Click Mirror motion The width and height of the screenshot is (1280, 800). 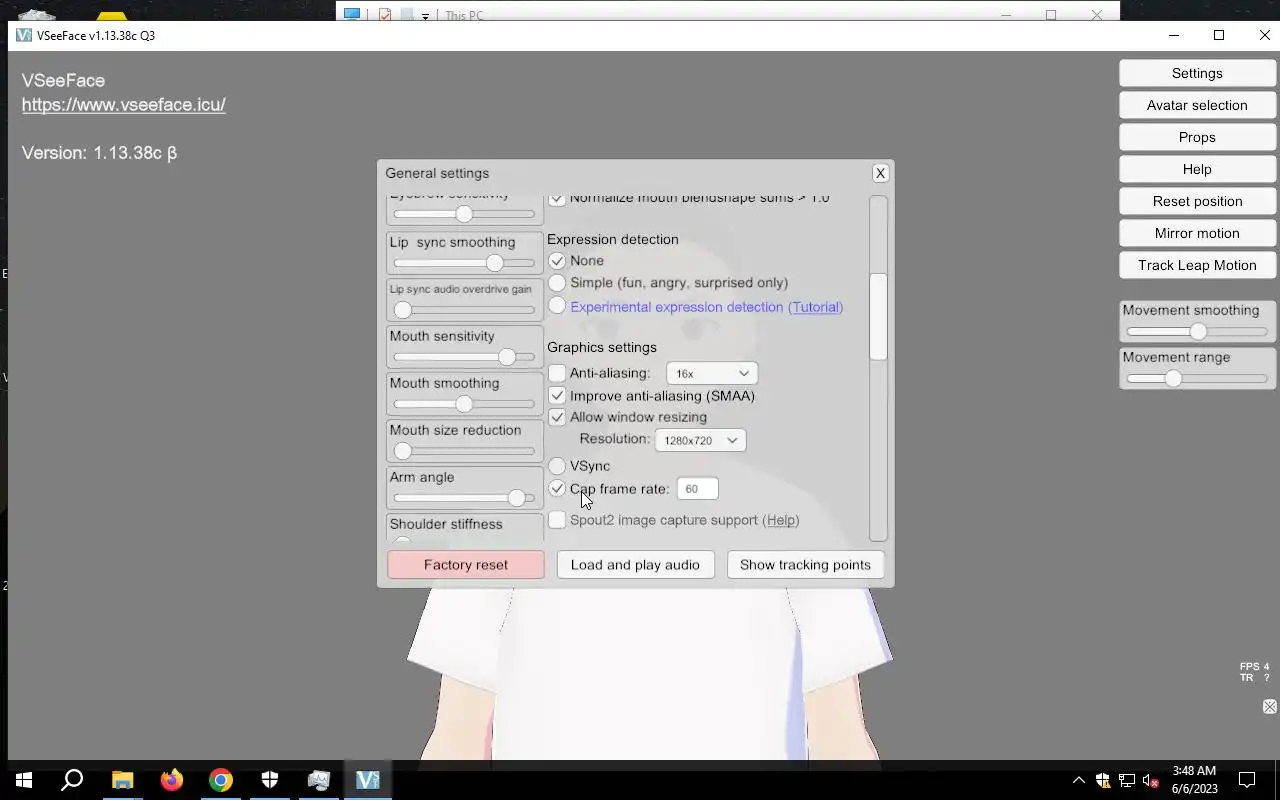pos(1197,233)
